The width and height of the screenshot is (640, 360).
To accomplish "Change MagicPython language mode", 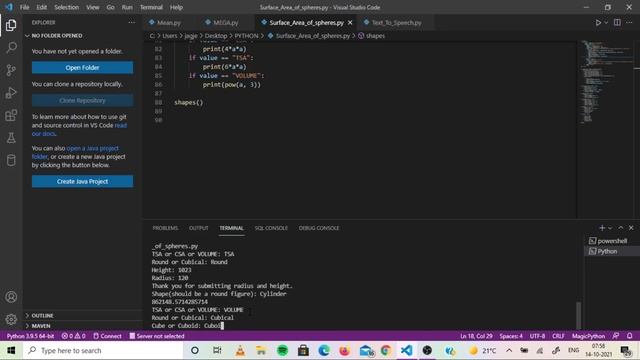I will coord(588,336).
